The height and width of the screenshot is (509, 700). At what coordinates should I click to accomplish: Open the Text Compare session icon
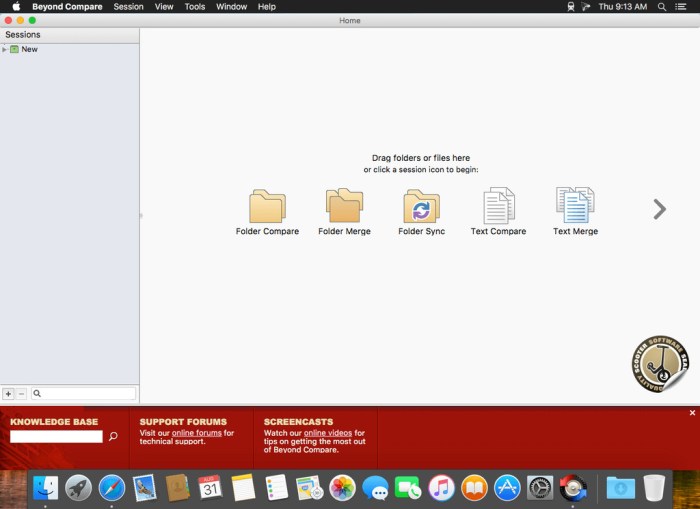(x=498, y=206)
